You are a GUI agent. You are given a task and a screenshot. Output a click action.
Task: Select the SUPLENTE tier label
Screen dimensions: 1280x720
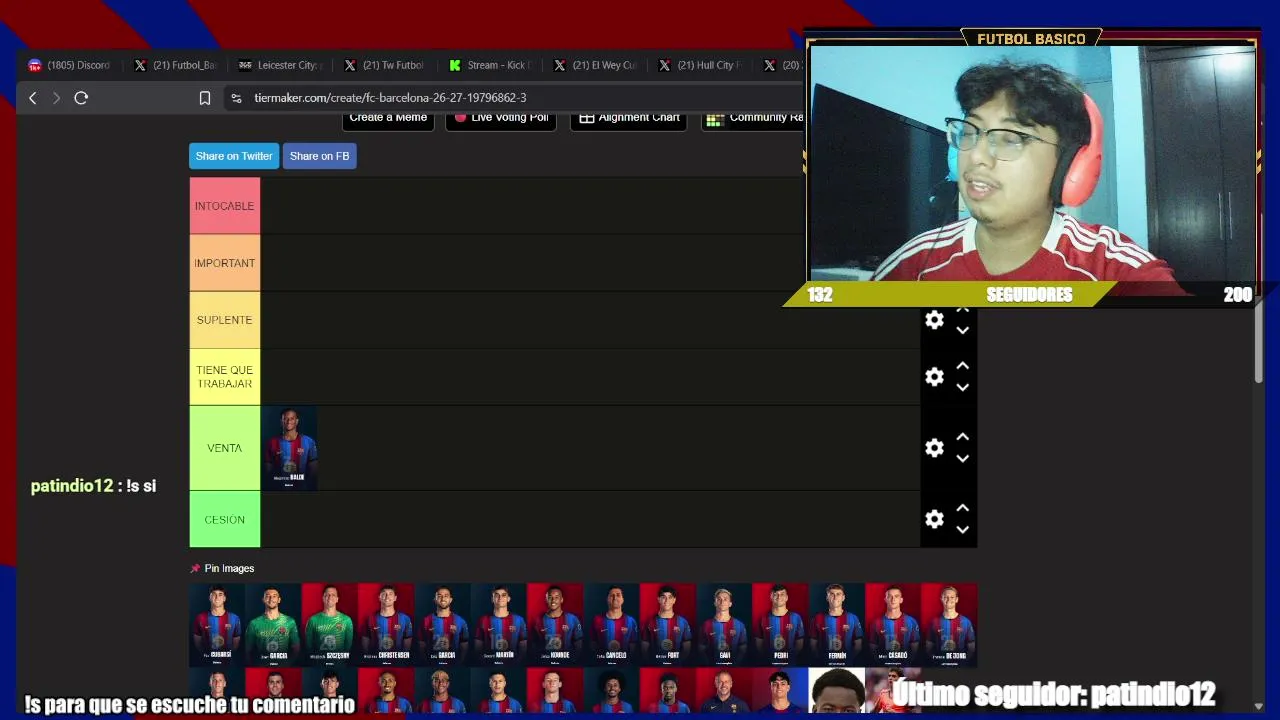[225, 320]
